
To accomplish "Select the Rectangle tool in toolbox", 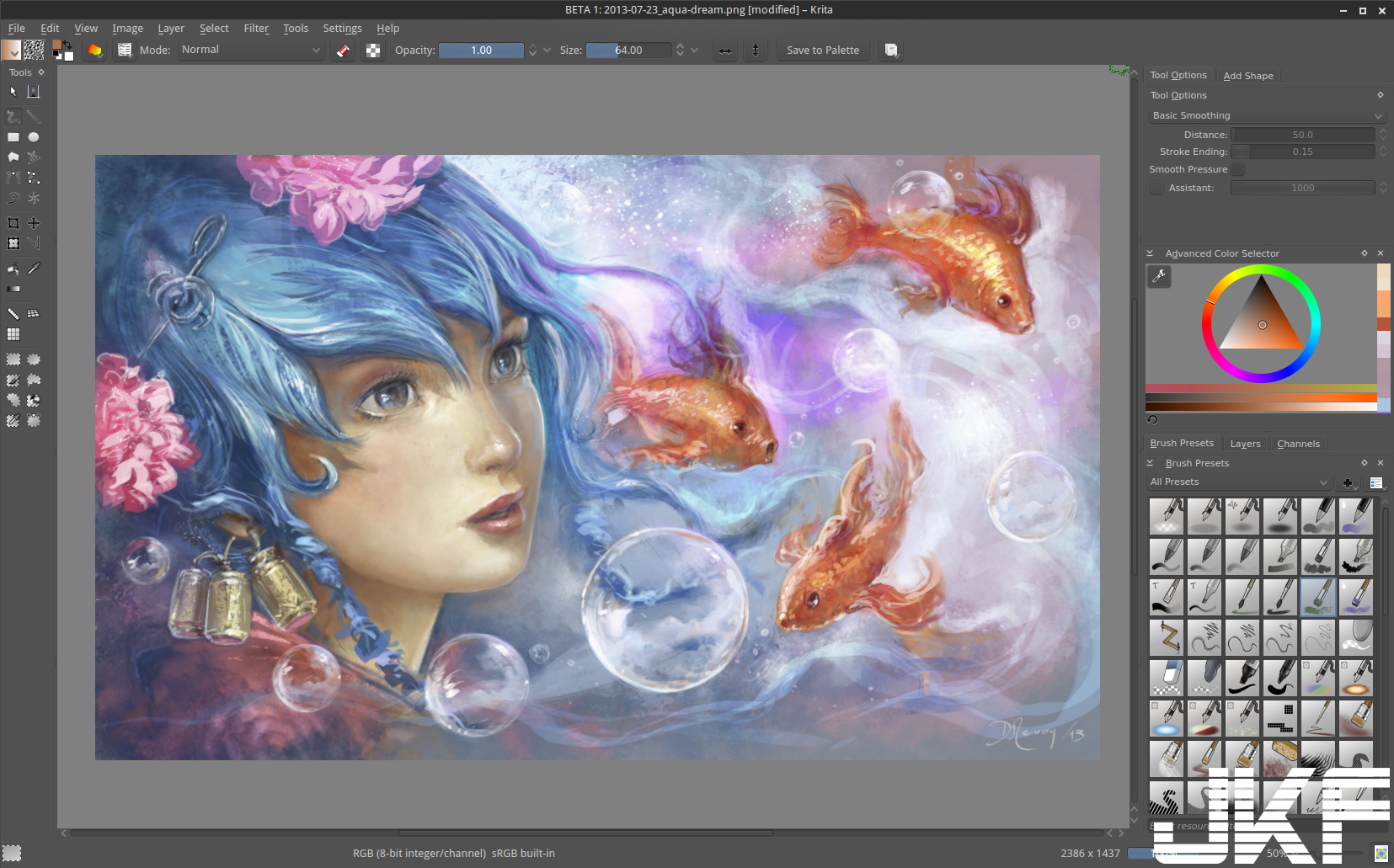I will click(x=13, y=137).
